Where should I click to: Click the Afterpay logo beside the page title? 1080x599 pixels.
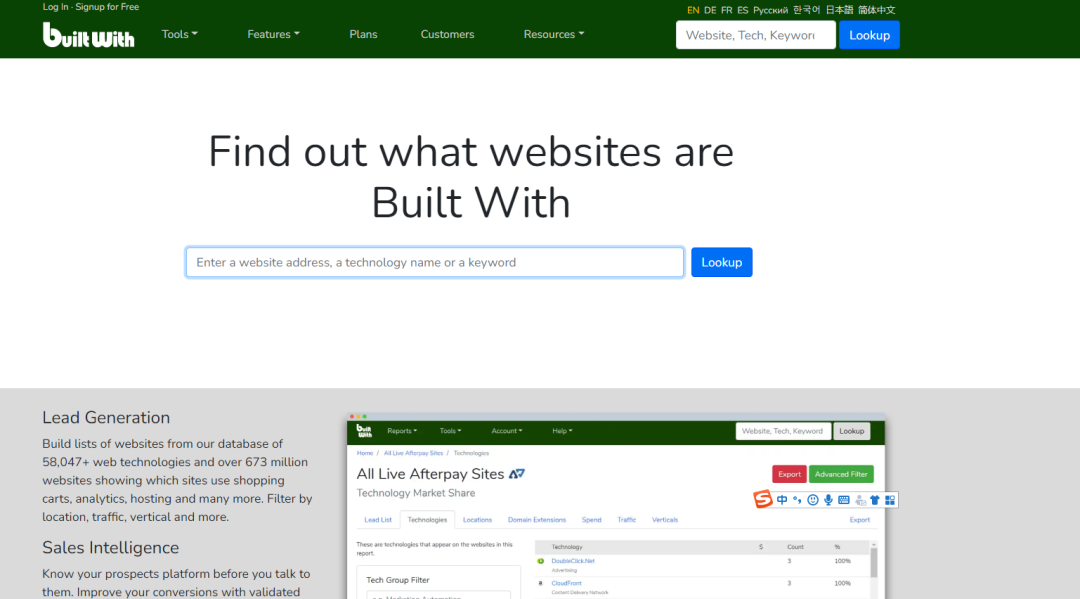(x=514, y=473)
